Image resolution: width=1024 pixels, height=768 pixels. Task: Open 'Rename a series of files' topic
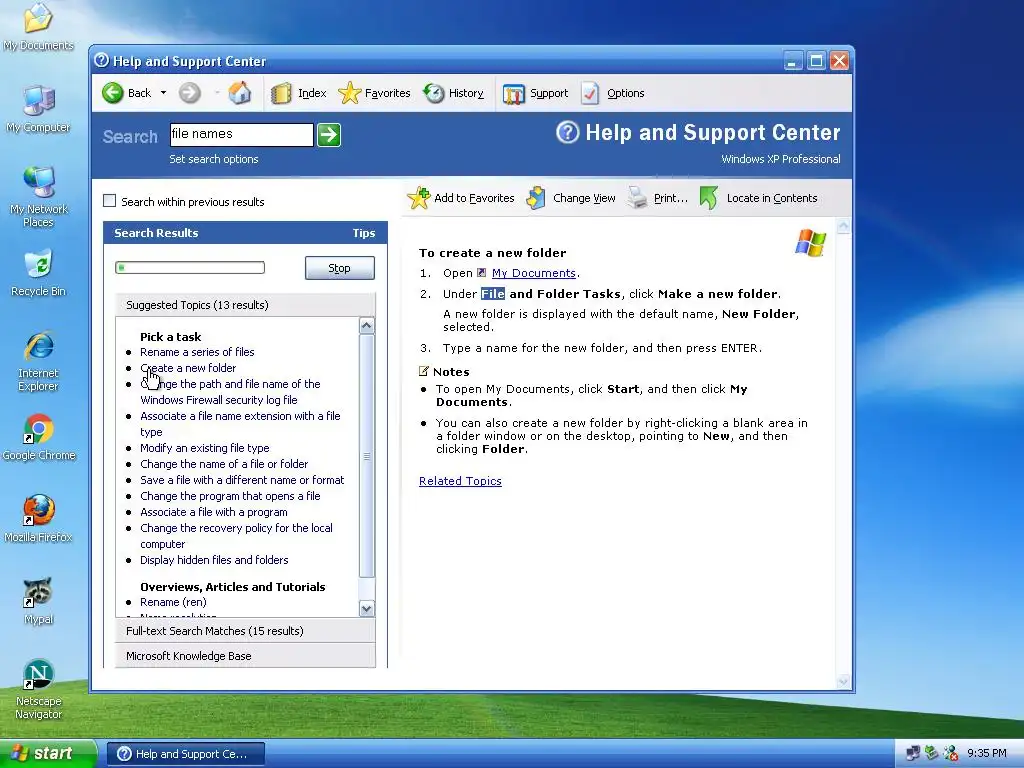click(x=197, y=352)
